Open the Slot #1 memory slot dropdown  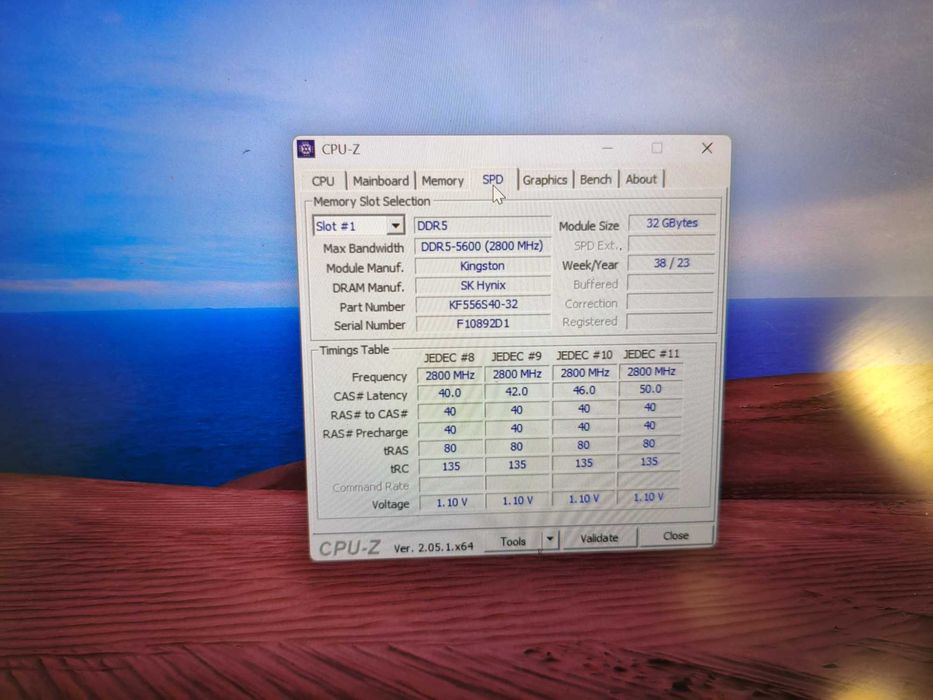[359, 226]
